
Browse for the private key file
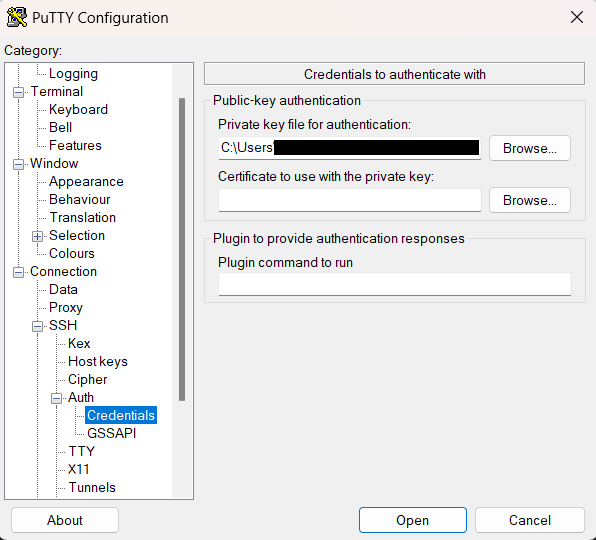pyautogui.click(x=529, y=148)
